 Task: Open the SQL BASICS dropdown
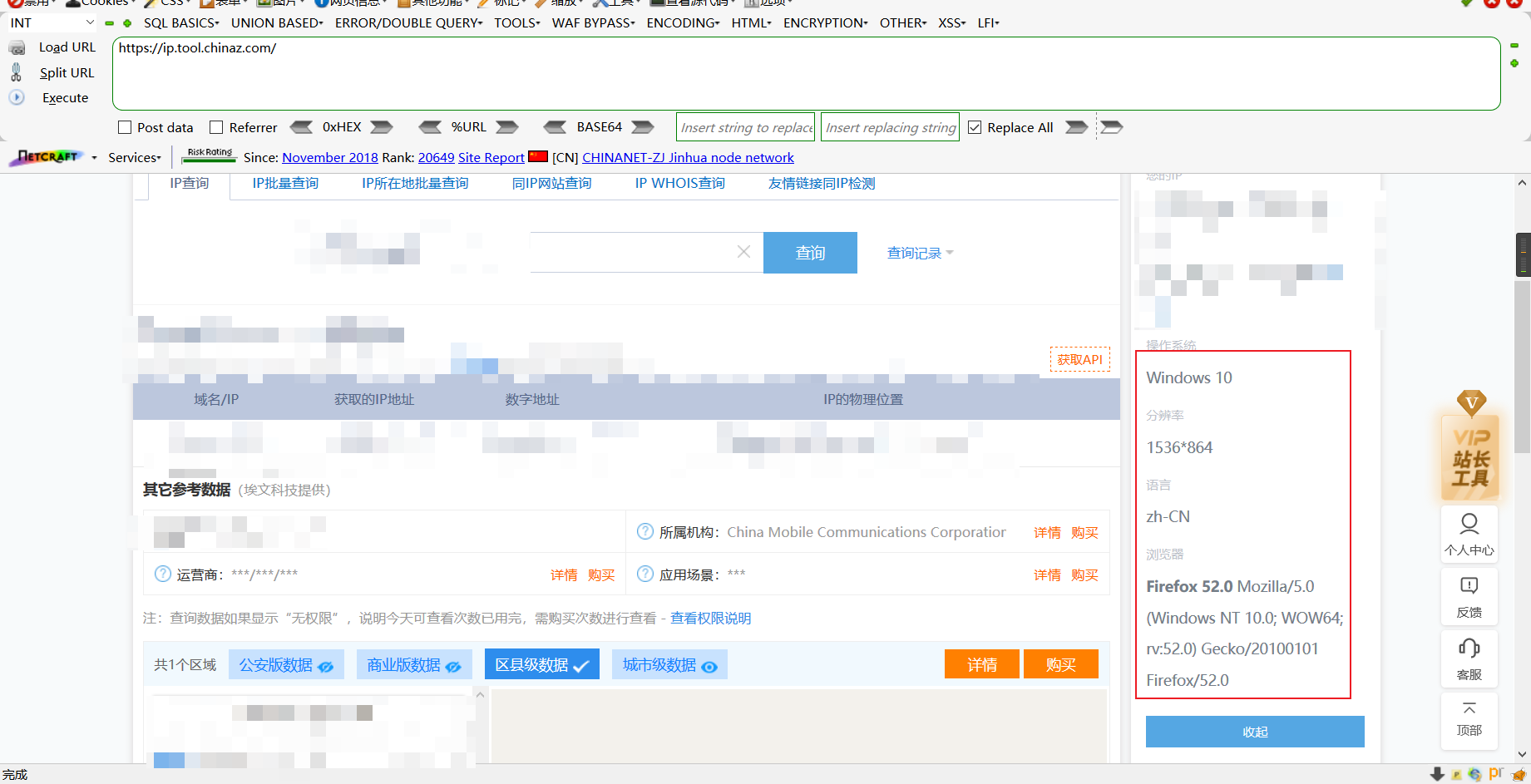click(x=180, y=22)
